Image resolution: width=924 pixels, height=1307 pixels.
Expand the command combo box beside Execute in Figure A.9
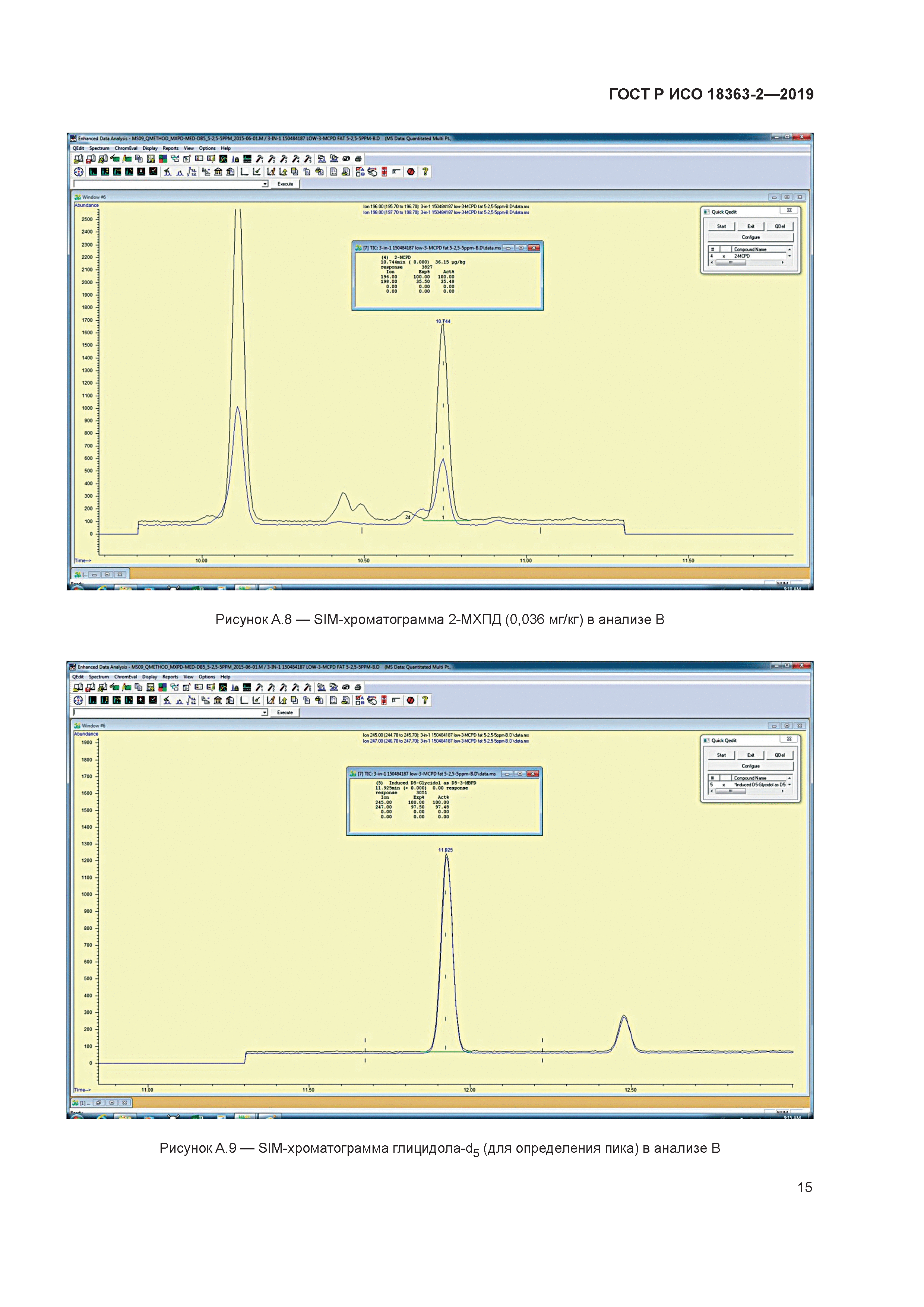click(x=264, y=713)
